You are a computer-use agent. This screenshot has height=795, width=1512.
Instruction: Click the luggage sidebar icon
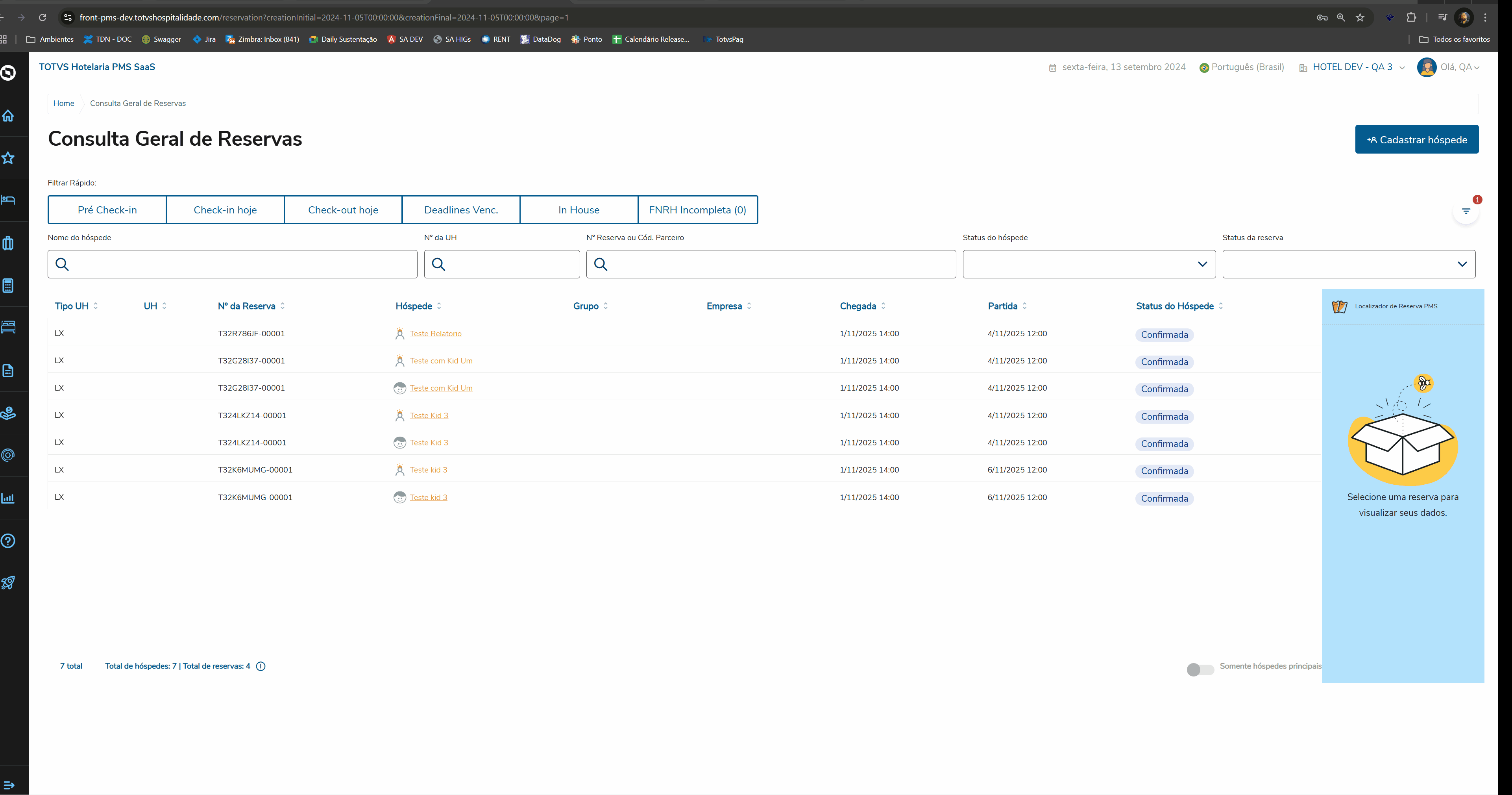tap(8, 243)
